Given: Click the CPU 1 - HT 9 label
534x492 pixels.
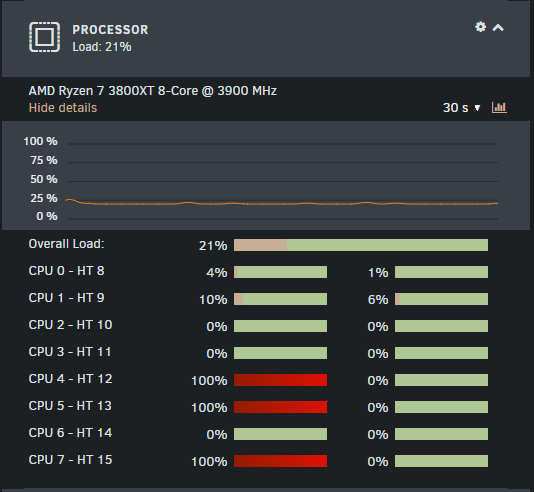Looking at the screenshot, I should click(x=66, y=298).
